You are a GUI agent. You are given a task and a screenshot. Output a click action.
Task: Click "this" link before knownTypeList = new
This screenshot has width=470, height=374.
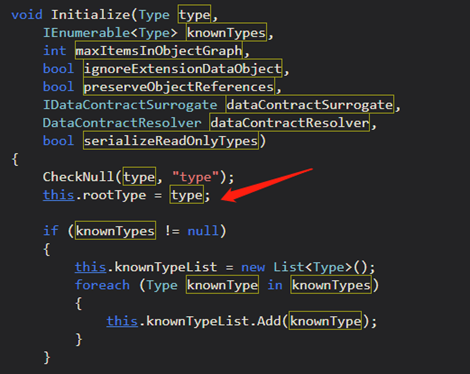(x=90, y=267)
